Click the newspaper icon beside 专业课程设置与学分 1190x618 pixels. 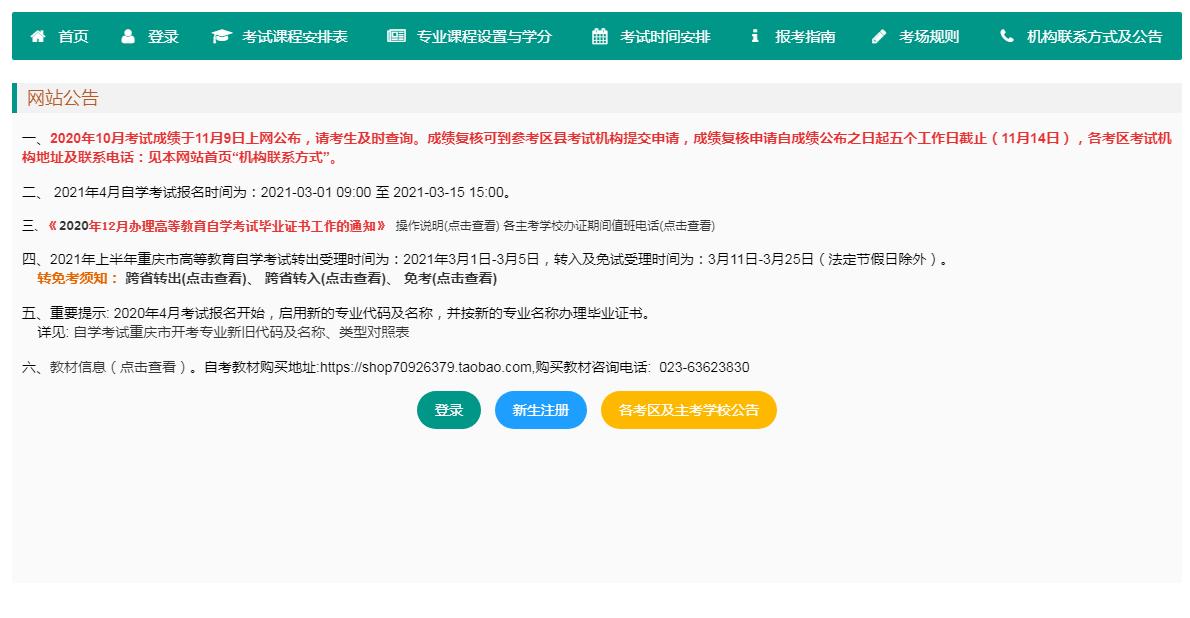click(x=396, y=37)
